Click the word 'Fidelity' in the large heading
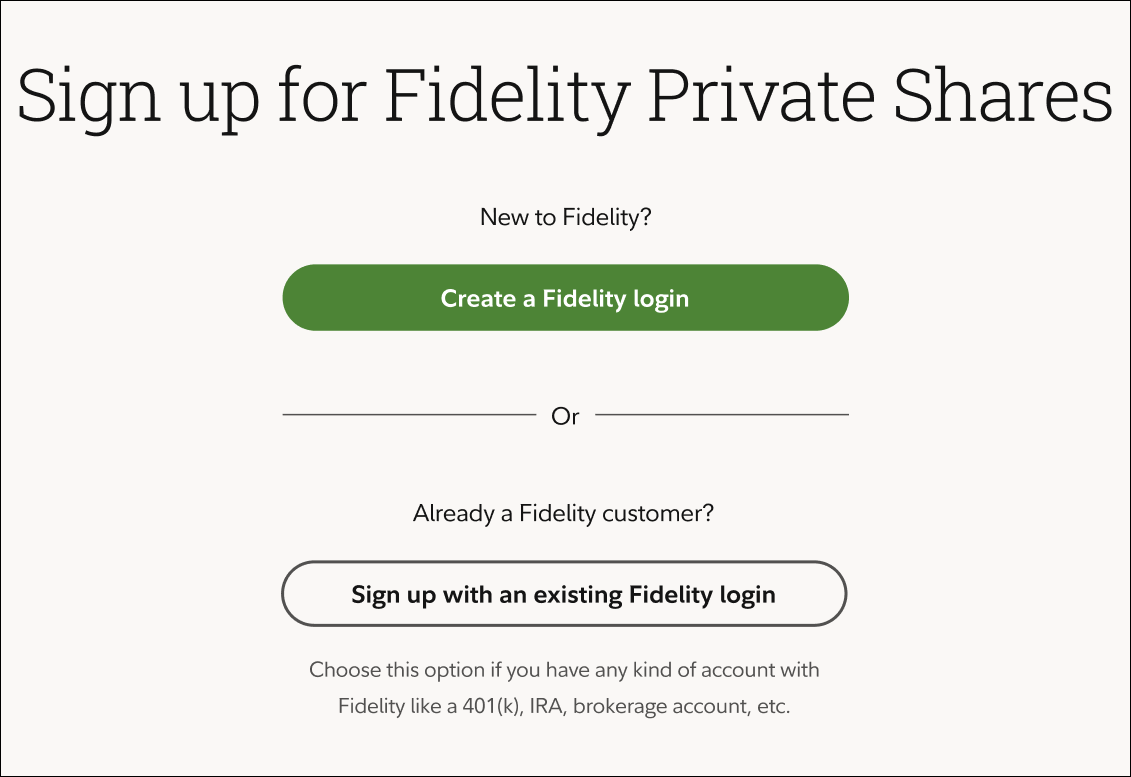1131x777 pixels. 507,96
